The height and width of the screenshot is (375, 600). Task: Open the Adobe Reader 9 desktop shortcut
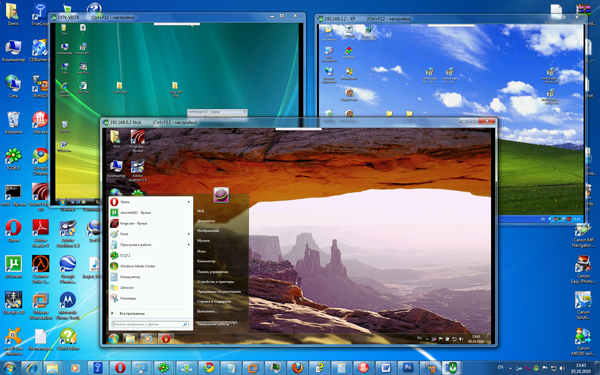[x=41, y=233]
